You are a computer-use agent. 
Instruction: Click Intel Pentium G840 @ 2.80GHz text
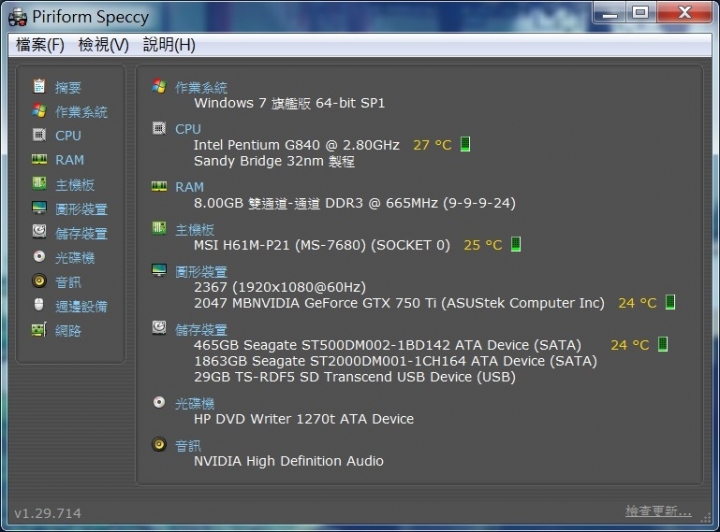click(x=297, y=145)
